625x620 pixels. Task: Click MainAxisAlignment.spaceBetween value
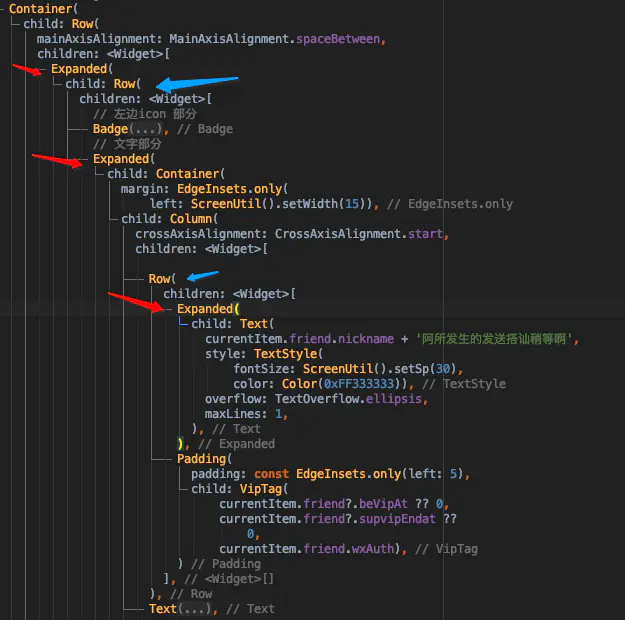[274, 39]
